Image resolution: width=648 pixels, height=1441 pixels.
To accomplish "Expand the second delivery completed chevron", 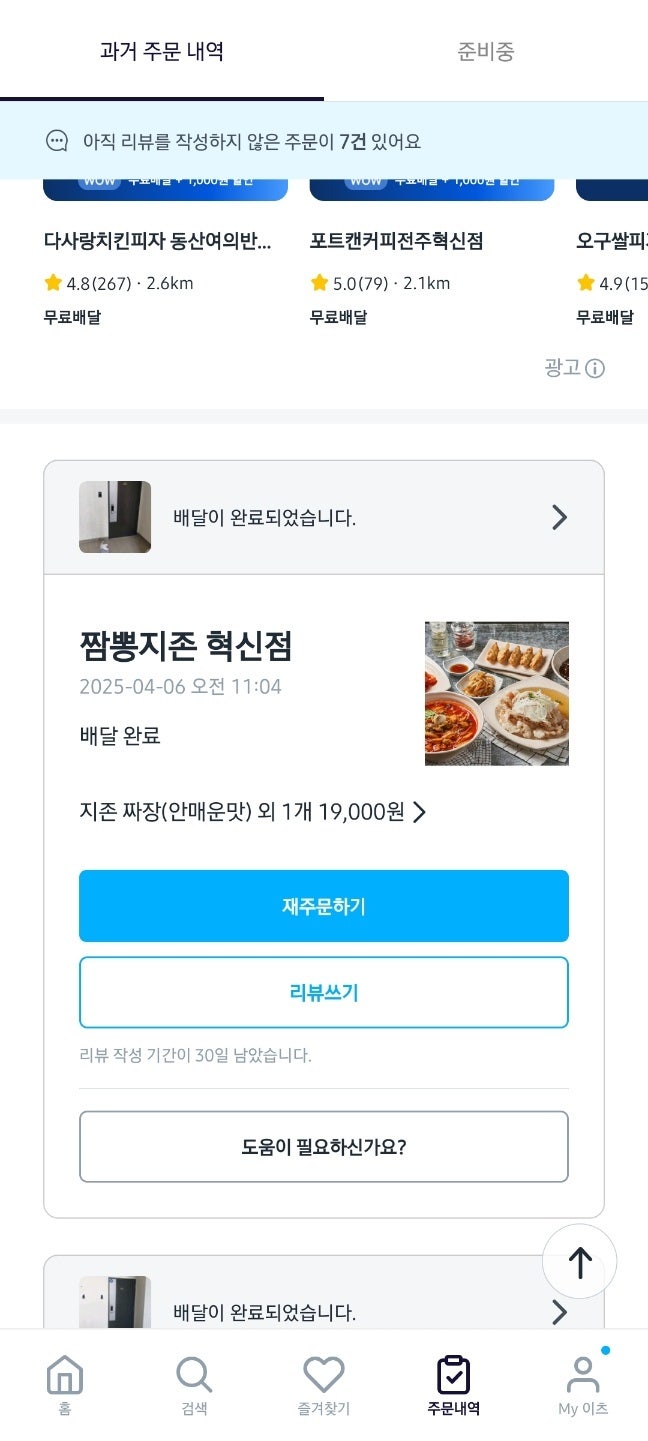I will 559,1312.
